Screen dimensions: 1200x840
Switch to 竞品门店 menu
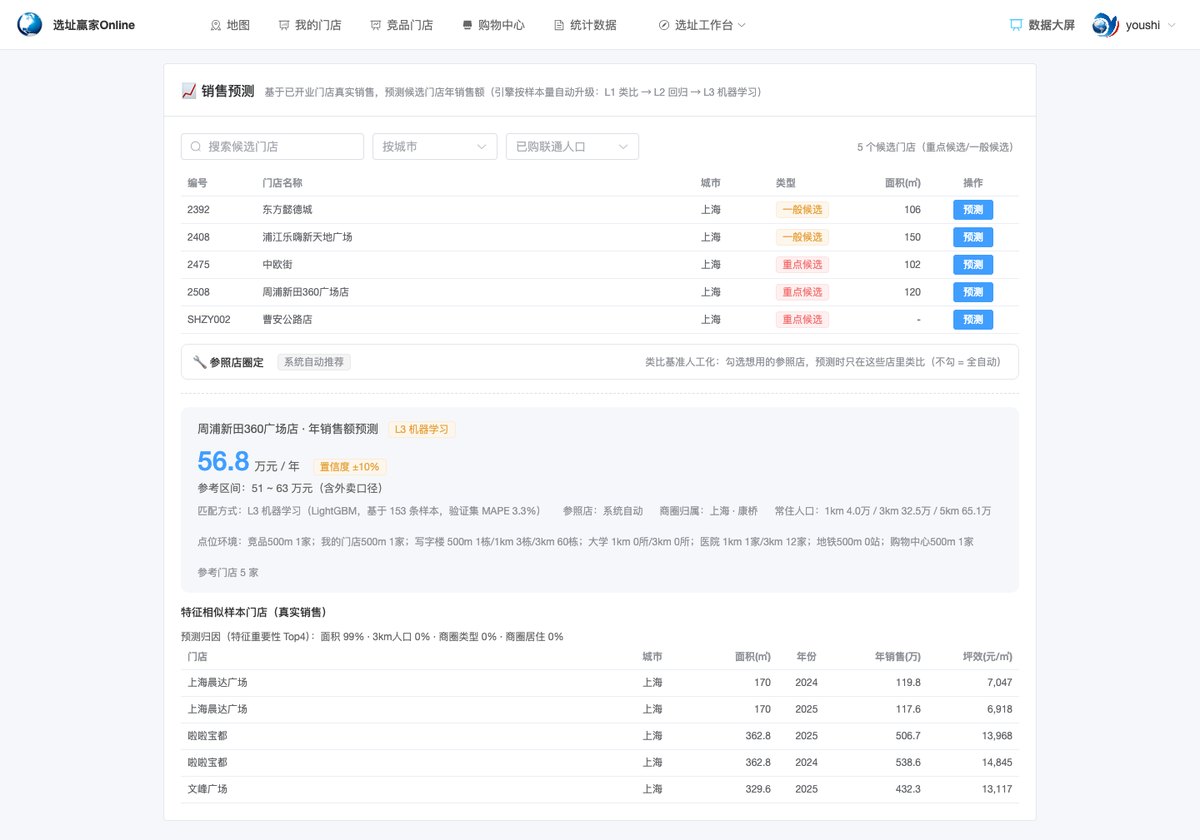pos(402,25)
